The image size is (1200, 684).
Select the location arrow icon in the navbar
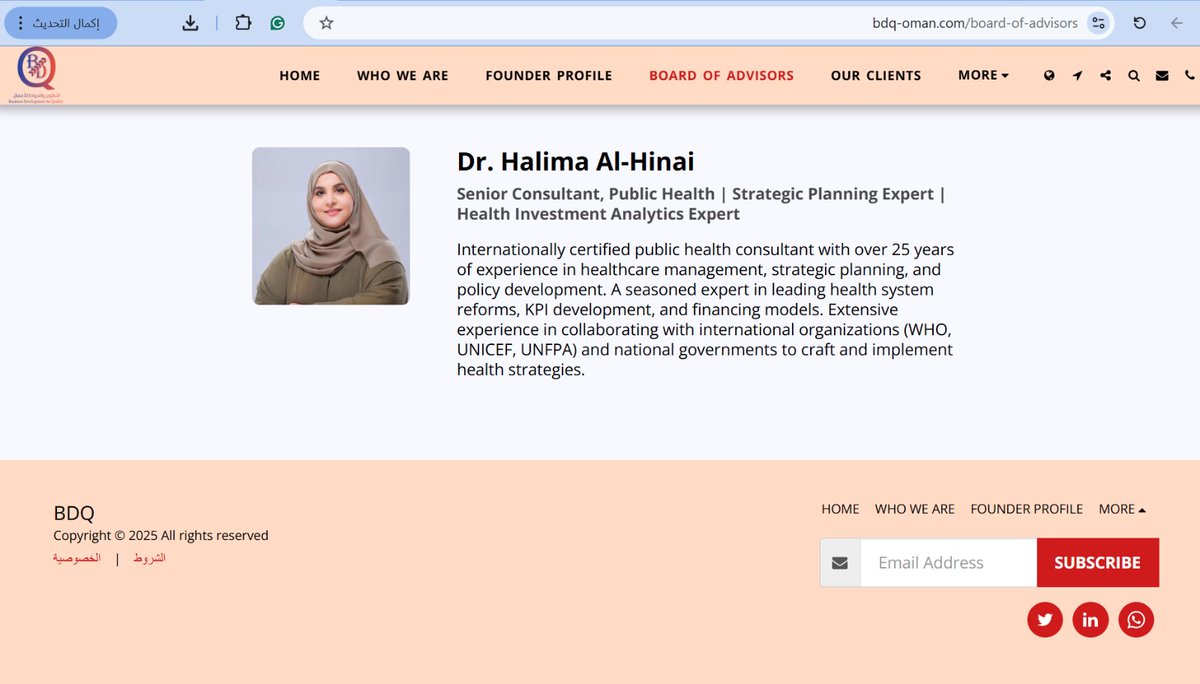tap(1077, 75)
